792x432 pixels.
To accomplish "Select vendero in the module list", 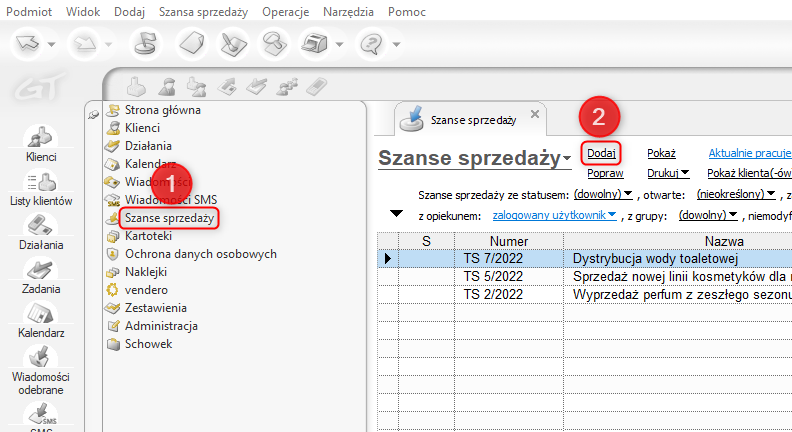I will pyautogui.click(x=146, y=290).
